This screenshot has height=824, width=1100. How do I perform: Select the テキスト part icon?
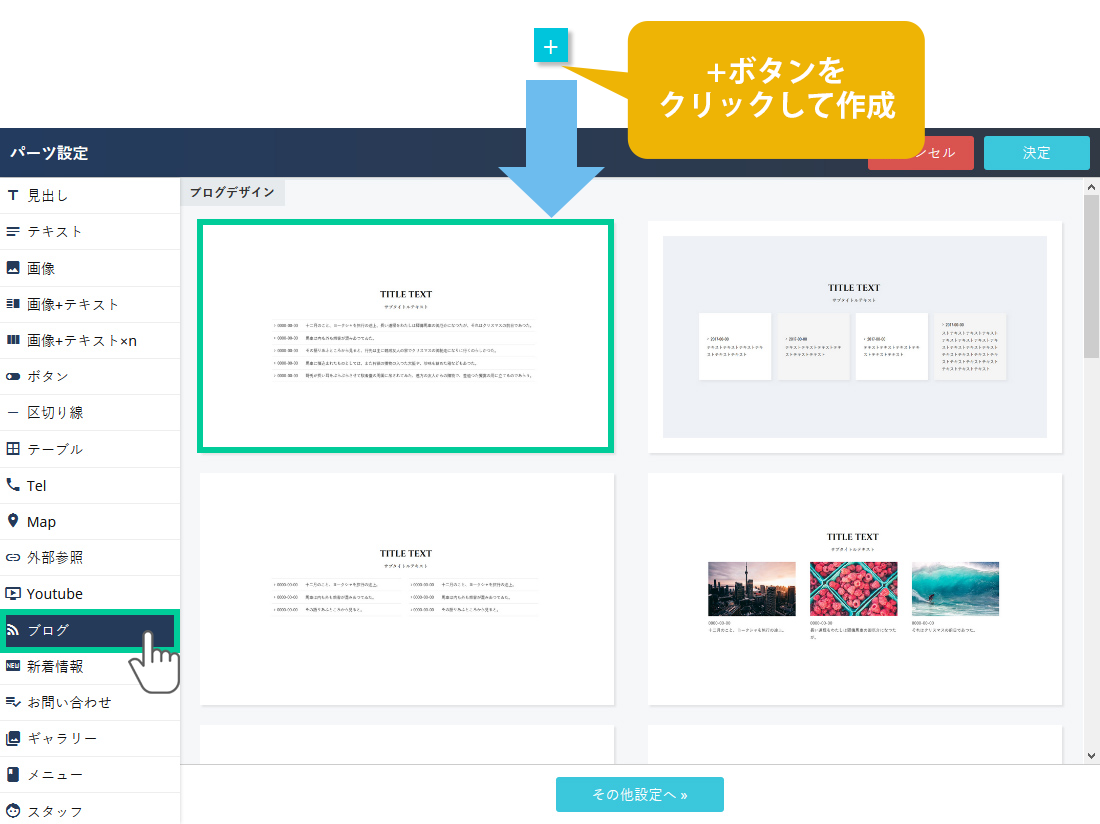coord(13,232)
